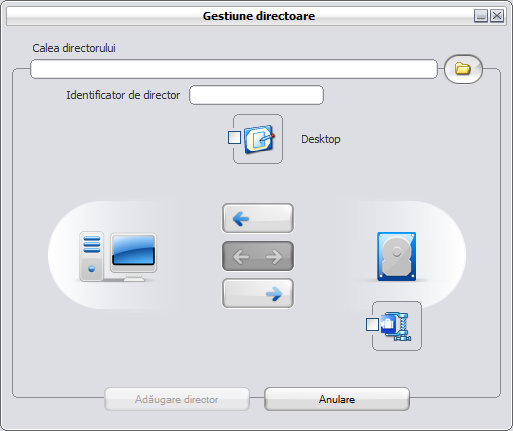Choose the left arrow sync direction button
Screen dimensions: 513x431
click(x=258, y=218)
